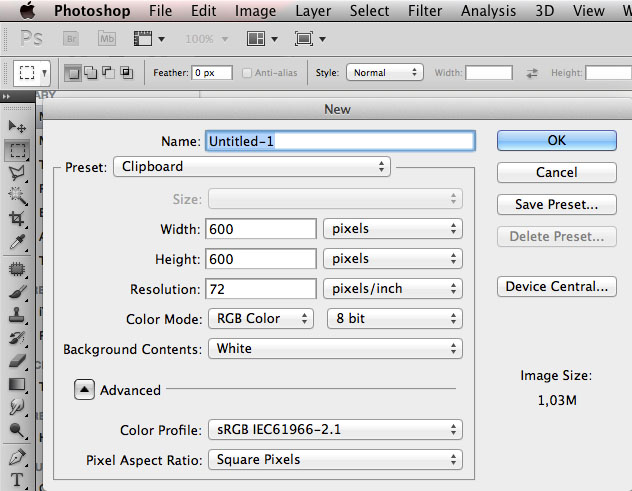Open the Color Mode dropdown

coord(262,318)
